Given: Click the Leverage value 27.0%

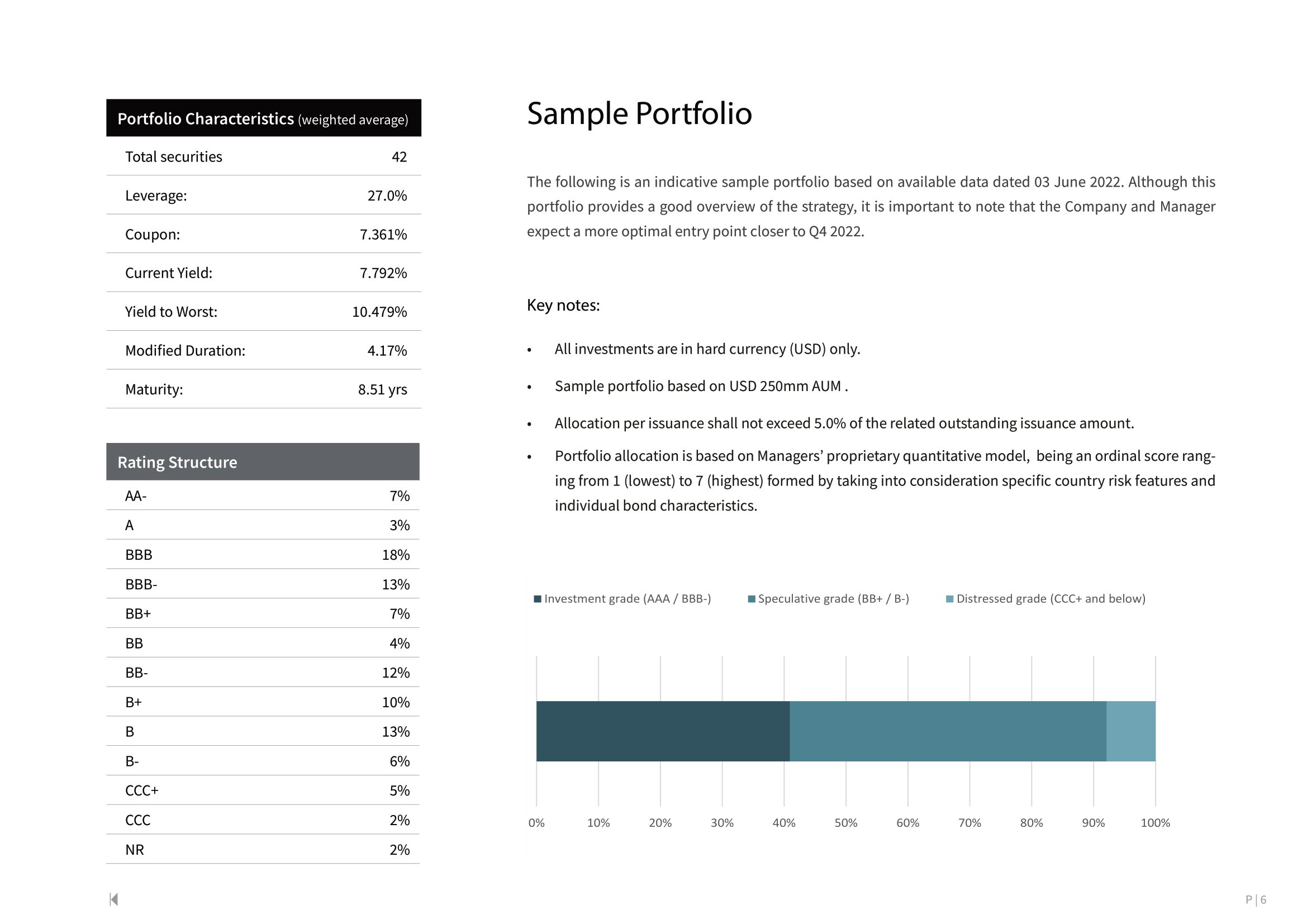Looking at the screenshot, I should click(x=387, y=196).
